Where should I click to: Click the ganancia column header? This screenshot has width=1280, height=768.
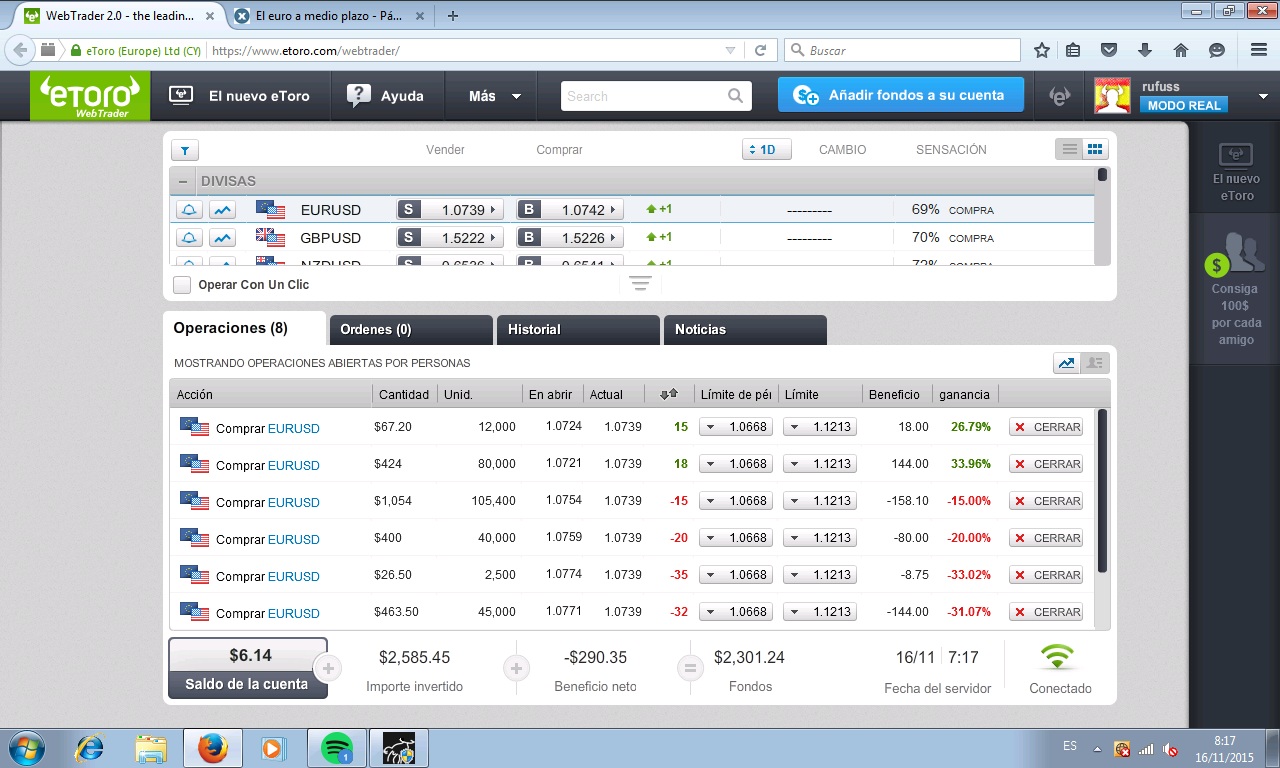point(964,394)
